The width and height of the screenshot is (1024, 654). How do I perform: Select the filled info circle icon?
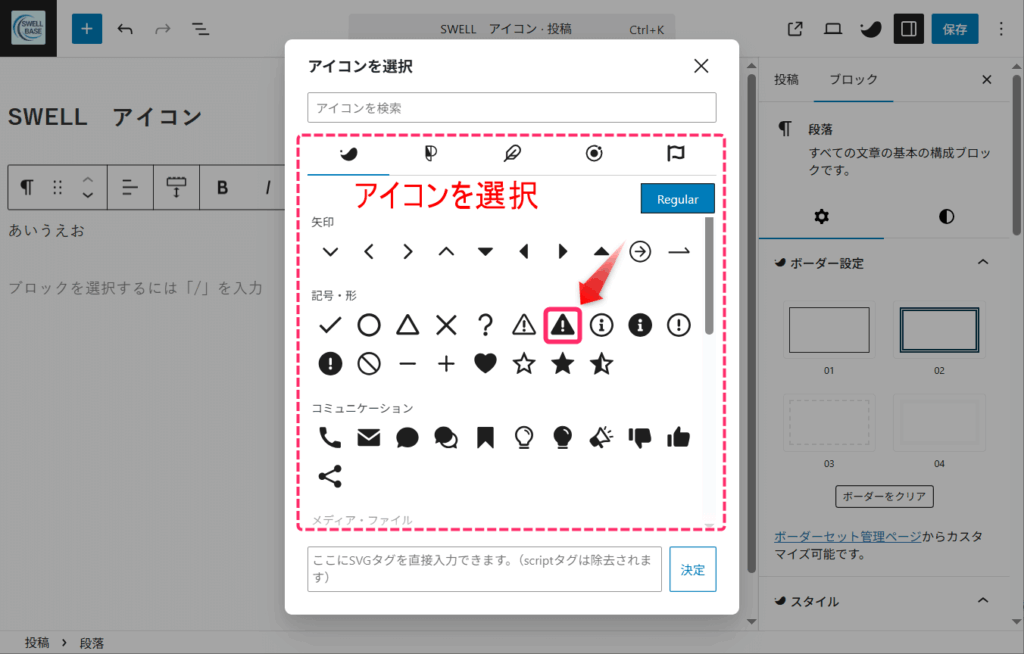coord(640,325)
